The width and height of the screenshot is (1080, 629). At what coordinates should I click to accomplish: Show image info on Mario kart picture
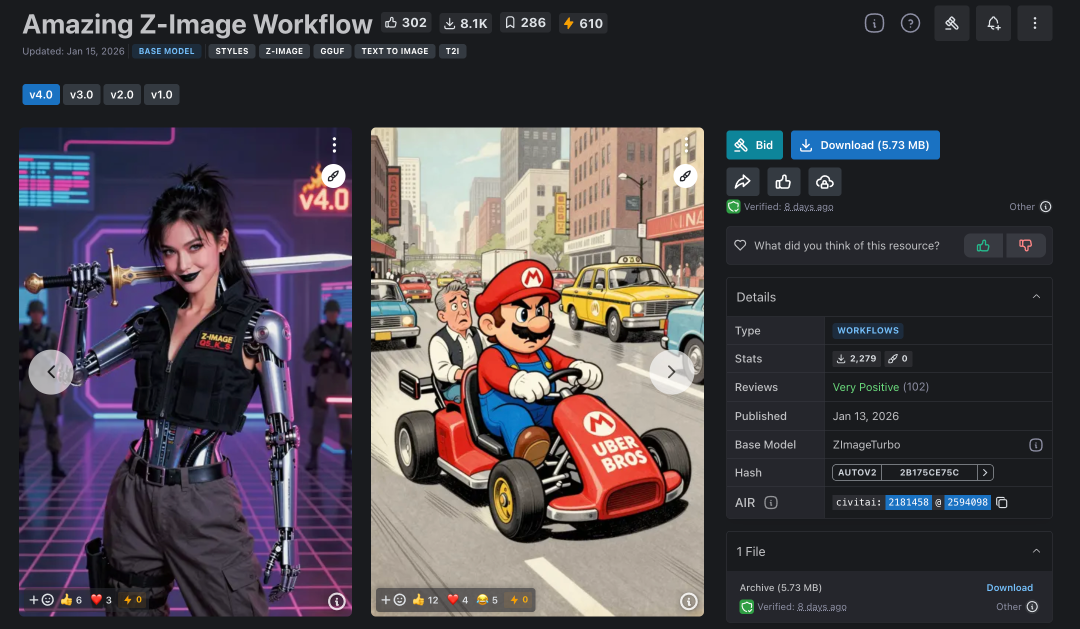(x=688, y=601)
